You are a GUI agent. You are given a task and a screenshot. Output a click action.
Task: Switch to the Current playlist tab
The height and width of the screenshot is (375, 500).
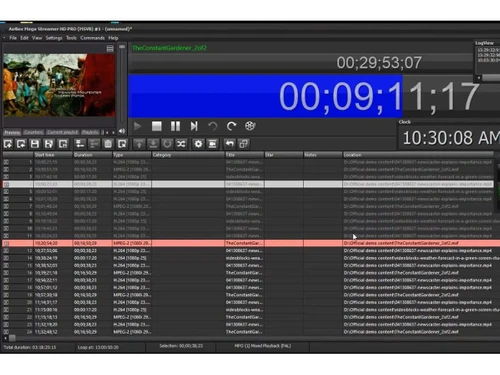[63, 132]
